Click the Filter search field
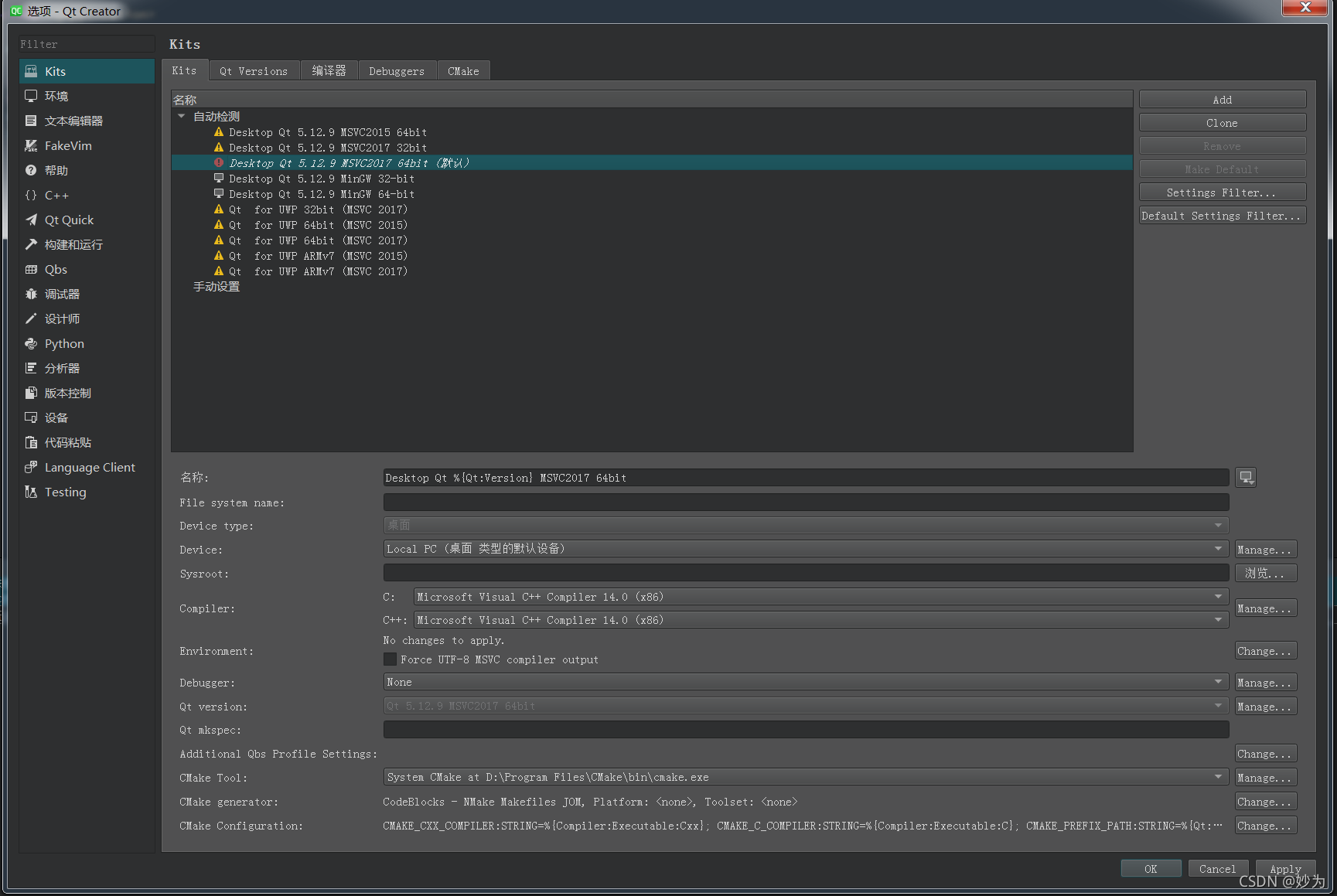Image resolution: width=1337 pixels, height=896 pixels. (x=87, y=44)
